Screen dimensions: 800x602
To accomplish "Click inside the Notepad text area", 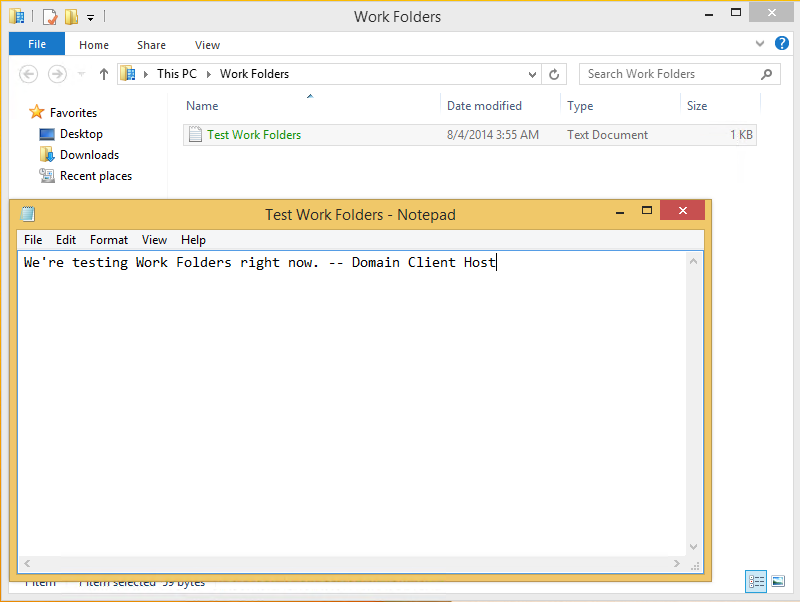I will [352, 403].
